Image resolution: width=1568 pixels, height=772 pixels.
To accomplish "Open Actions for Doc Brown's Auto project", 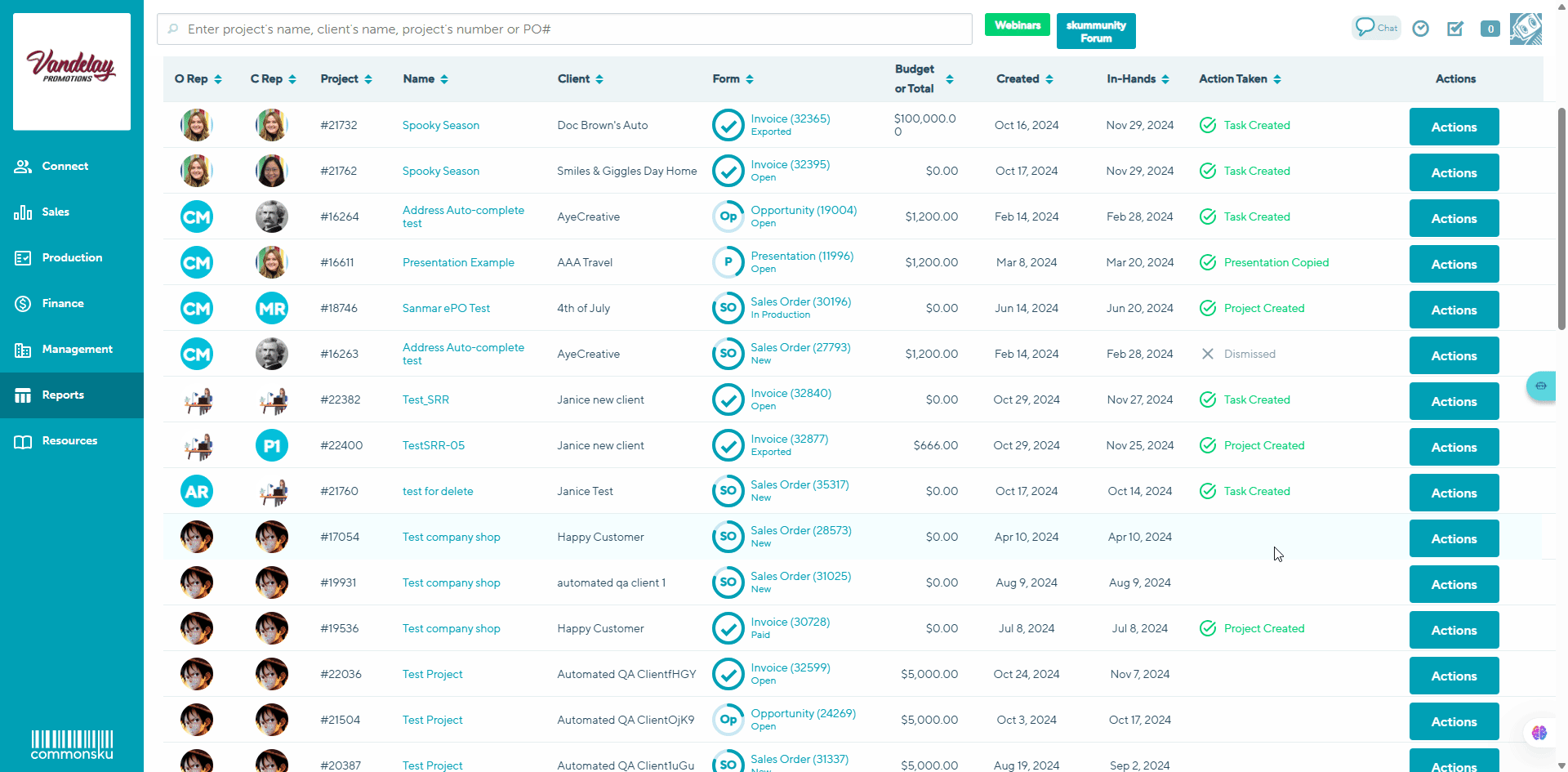I will click(1454, 127).
